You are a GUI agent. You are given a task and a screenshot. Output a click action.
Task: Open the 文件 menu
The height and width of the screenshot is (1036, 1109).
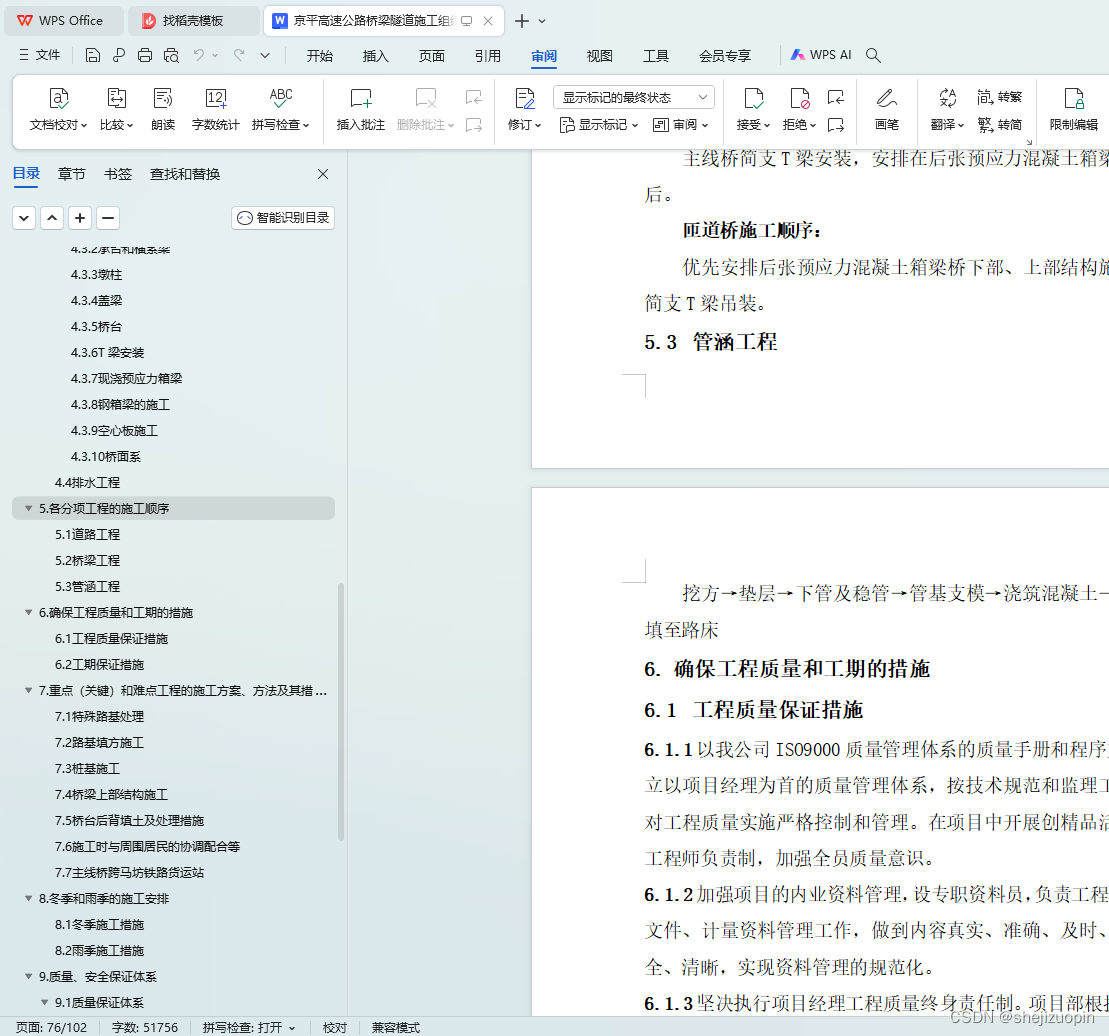(40, 55)
